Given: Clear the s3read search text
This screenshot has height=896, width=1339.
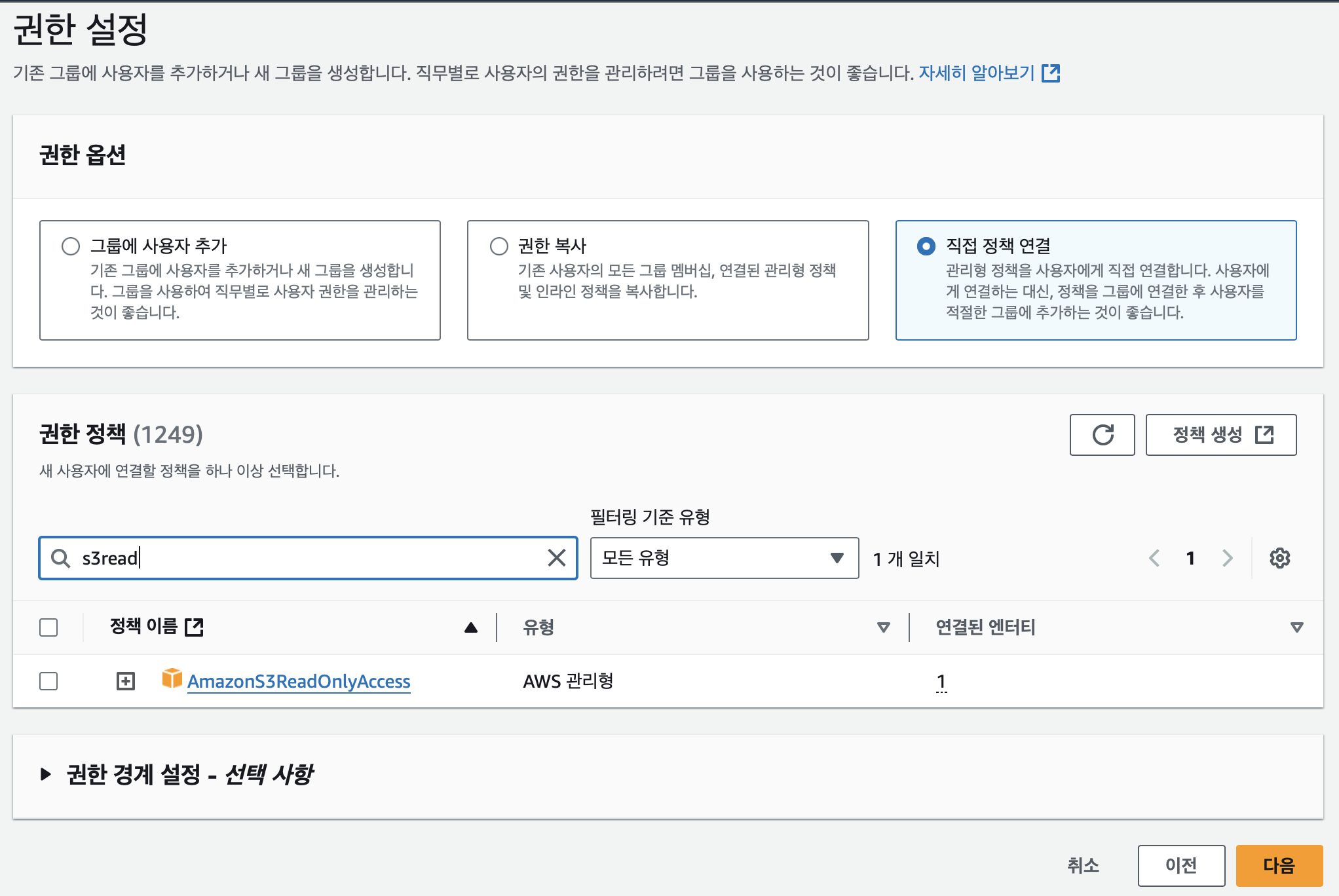Looking at the screenshot, I should 556,558.
